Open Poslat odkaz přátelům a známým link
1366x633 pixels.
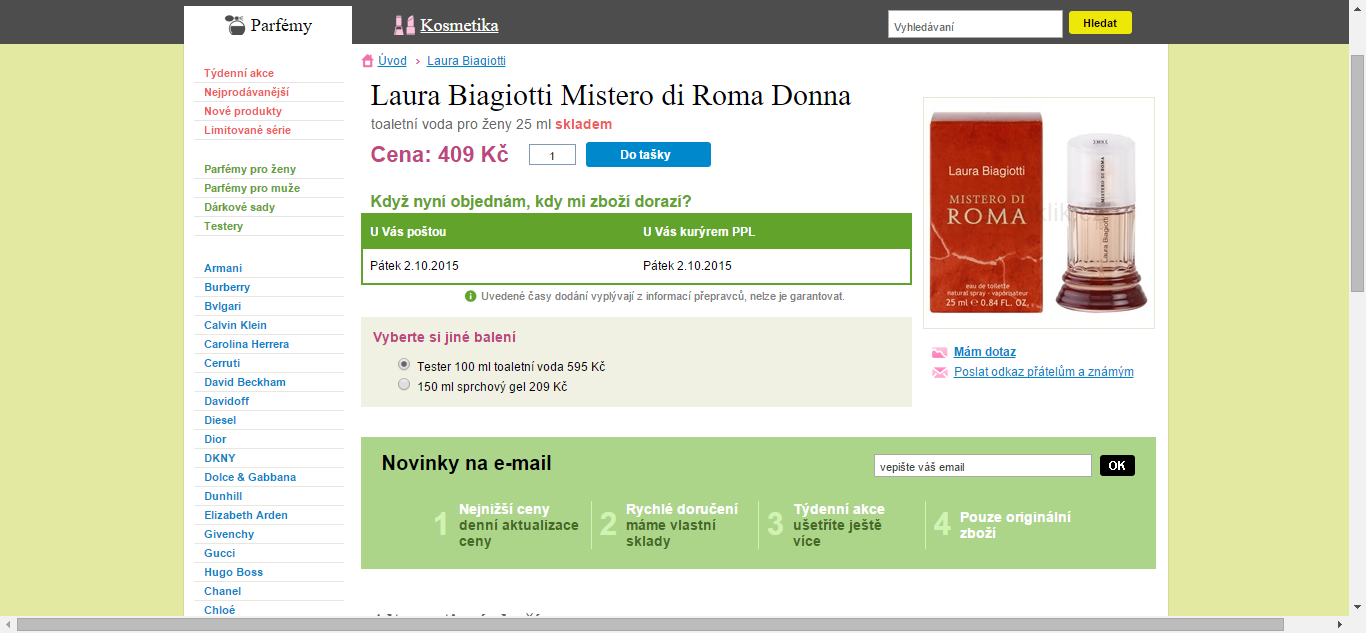tap(1044, 372)
